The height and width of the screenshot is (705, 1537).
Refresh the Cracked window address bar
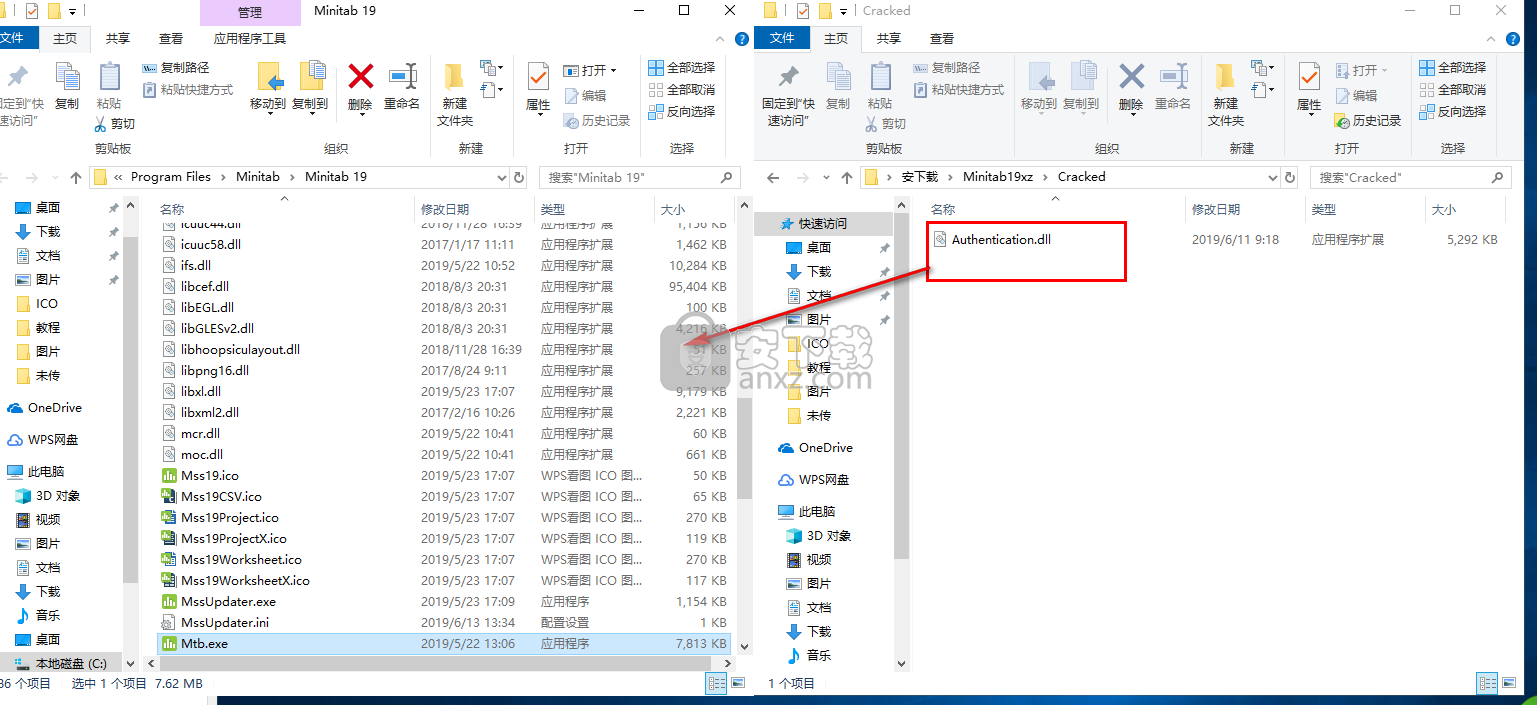(1291, 177)
